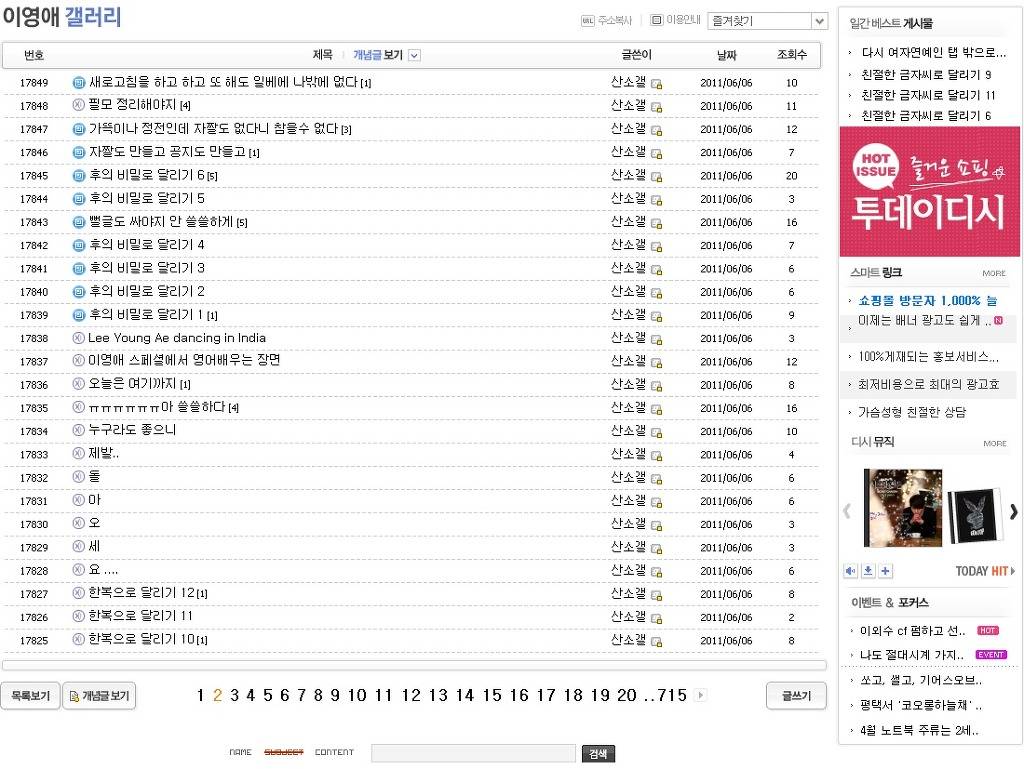This screenshot has height=769, width=1024.
Task: Click the writer badge icon for post 17849
Action: pyautogui.click(x=657, y=84)
